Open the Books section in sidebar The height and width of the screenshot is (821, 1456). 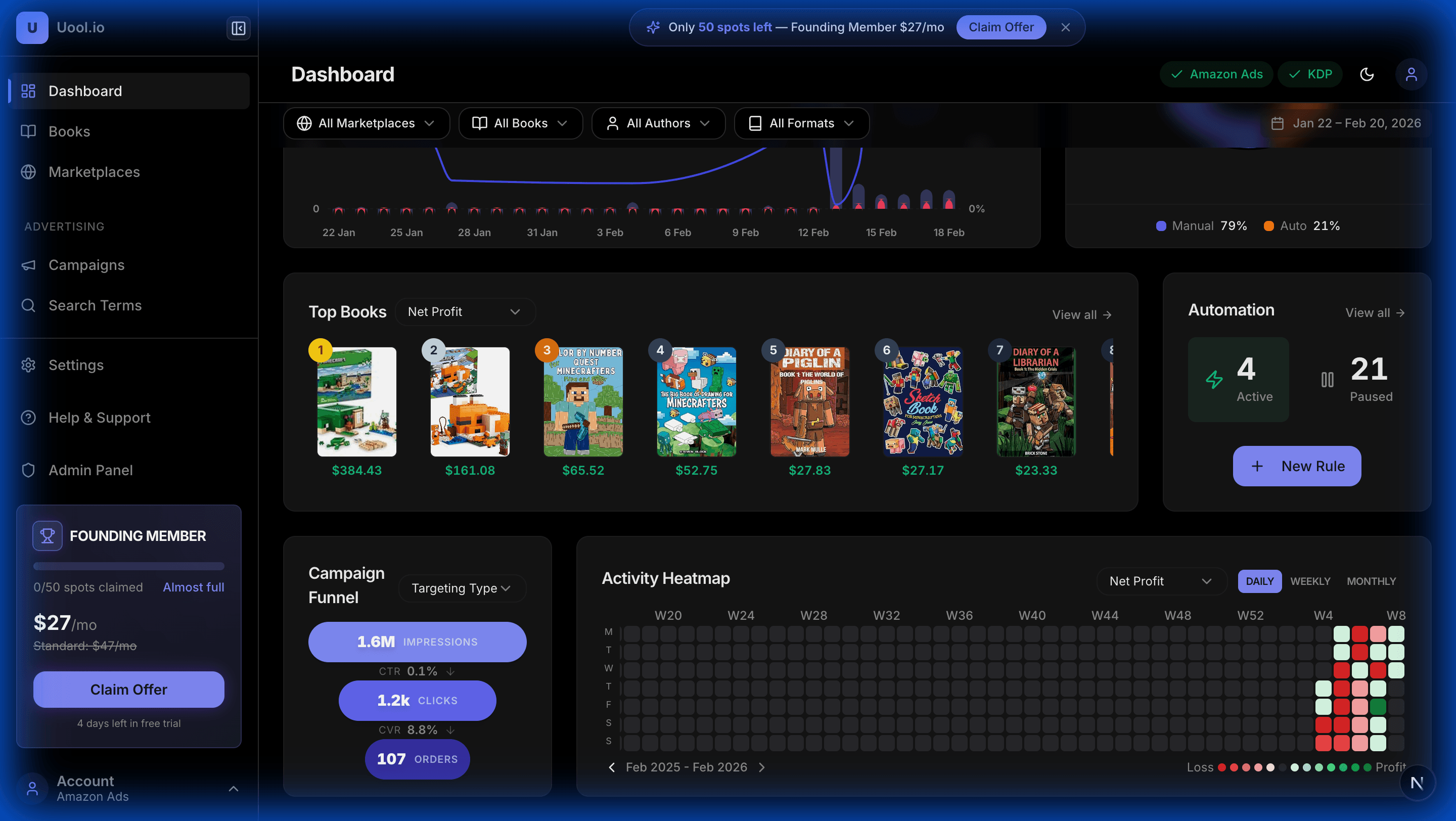coord(70,131)
